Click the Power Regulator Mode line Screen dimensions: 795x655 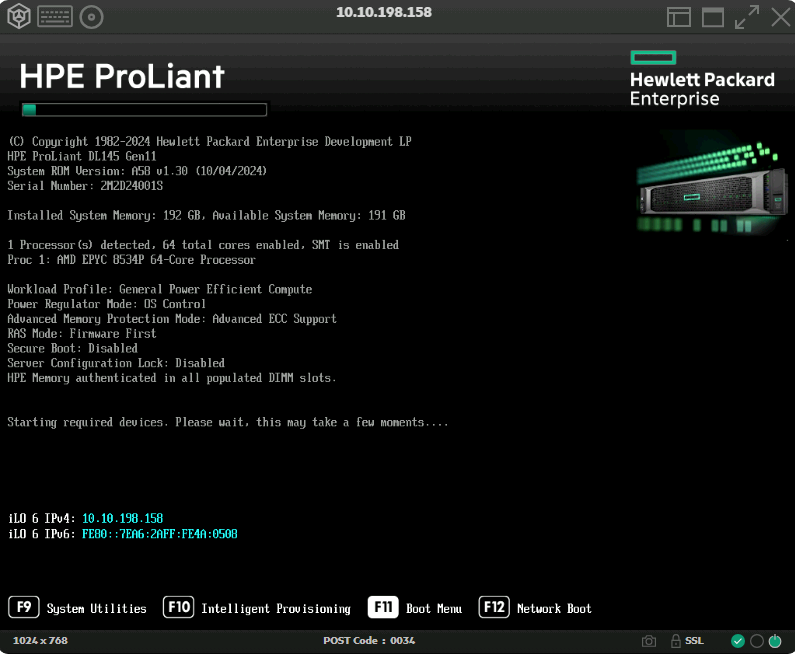(106, 304)
